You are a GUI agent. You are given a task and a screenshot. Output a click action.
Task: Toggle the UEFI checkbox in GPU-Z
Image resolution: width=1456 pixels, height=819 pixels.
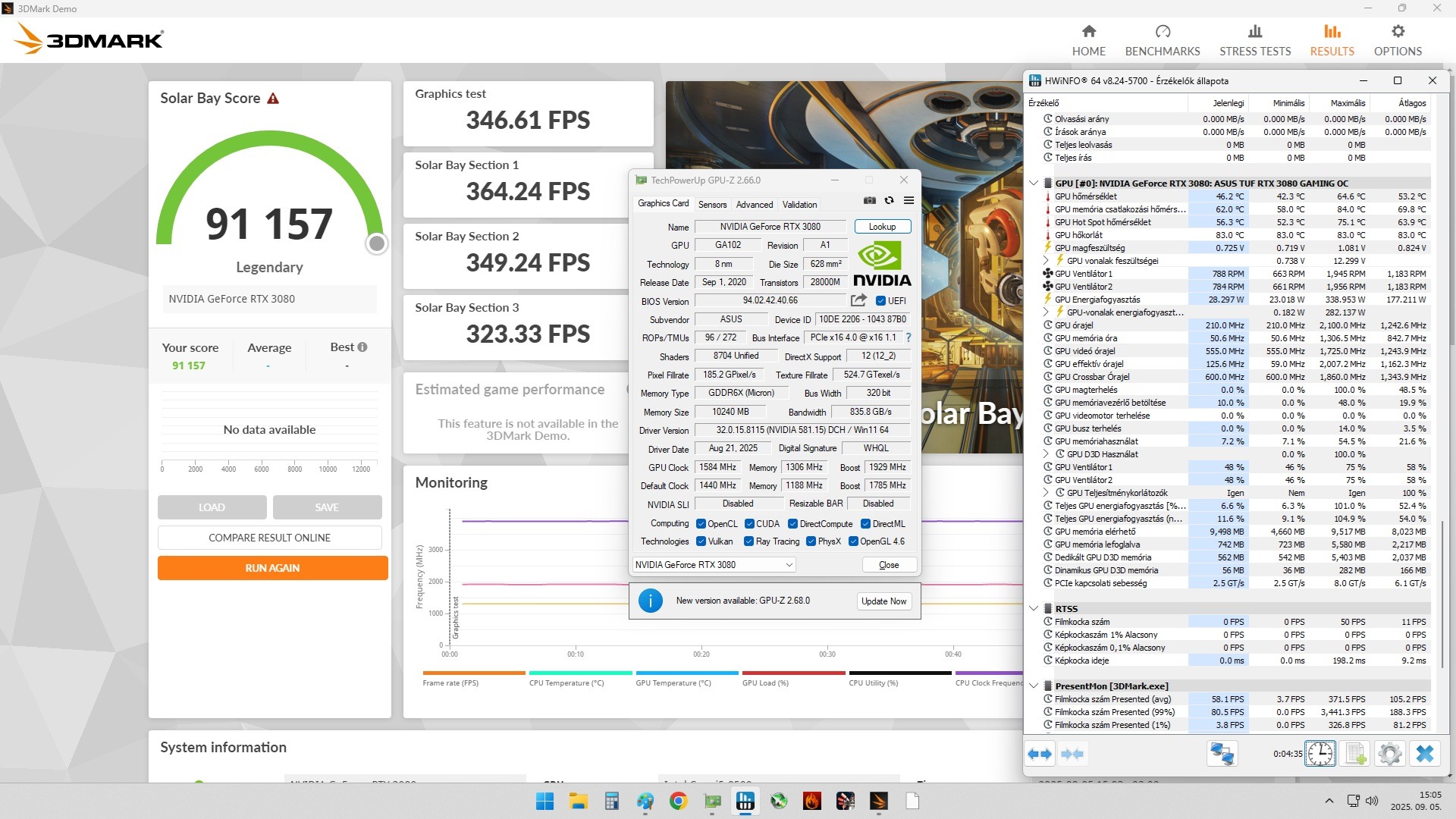(x=881, y=301)
